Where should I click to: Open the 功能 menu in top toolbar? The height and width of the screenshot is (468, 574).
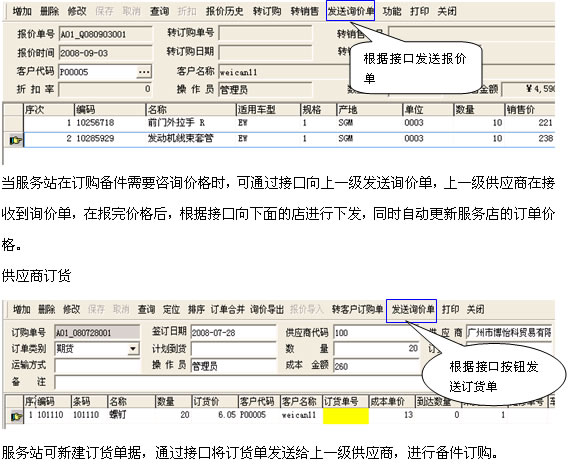click(x=392, y=11)
